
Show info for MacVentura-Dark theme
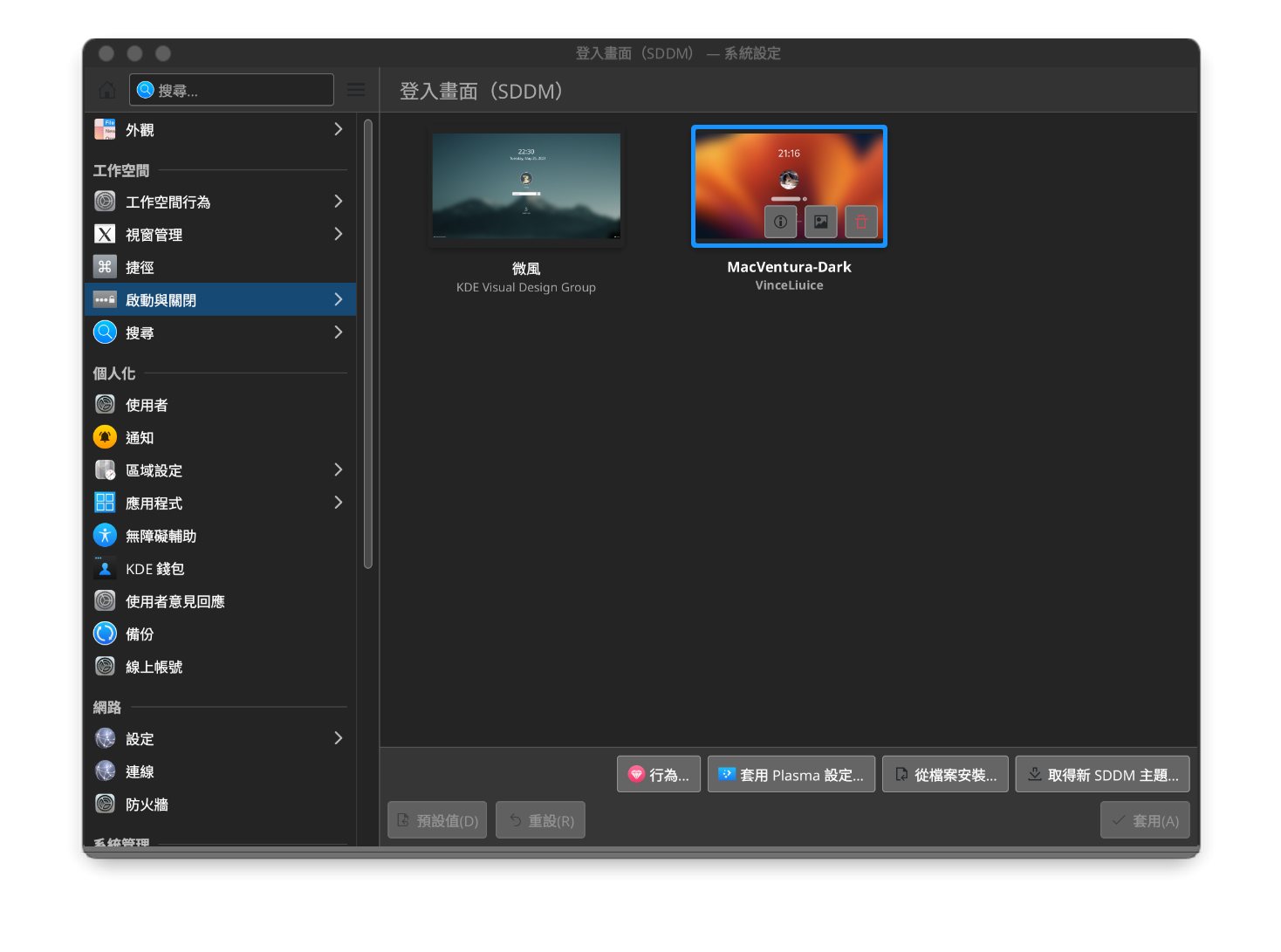click(x=781, y=222)
